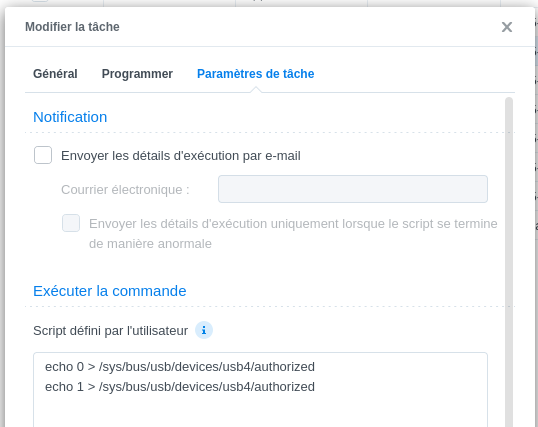Focus the Courrier électronique input field
Screen dimensions: 538x427
click(353, 189)
